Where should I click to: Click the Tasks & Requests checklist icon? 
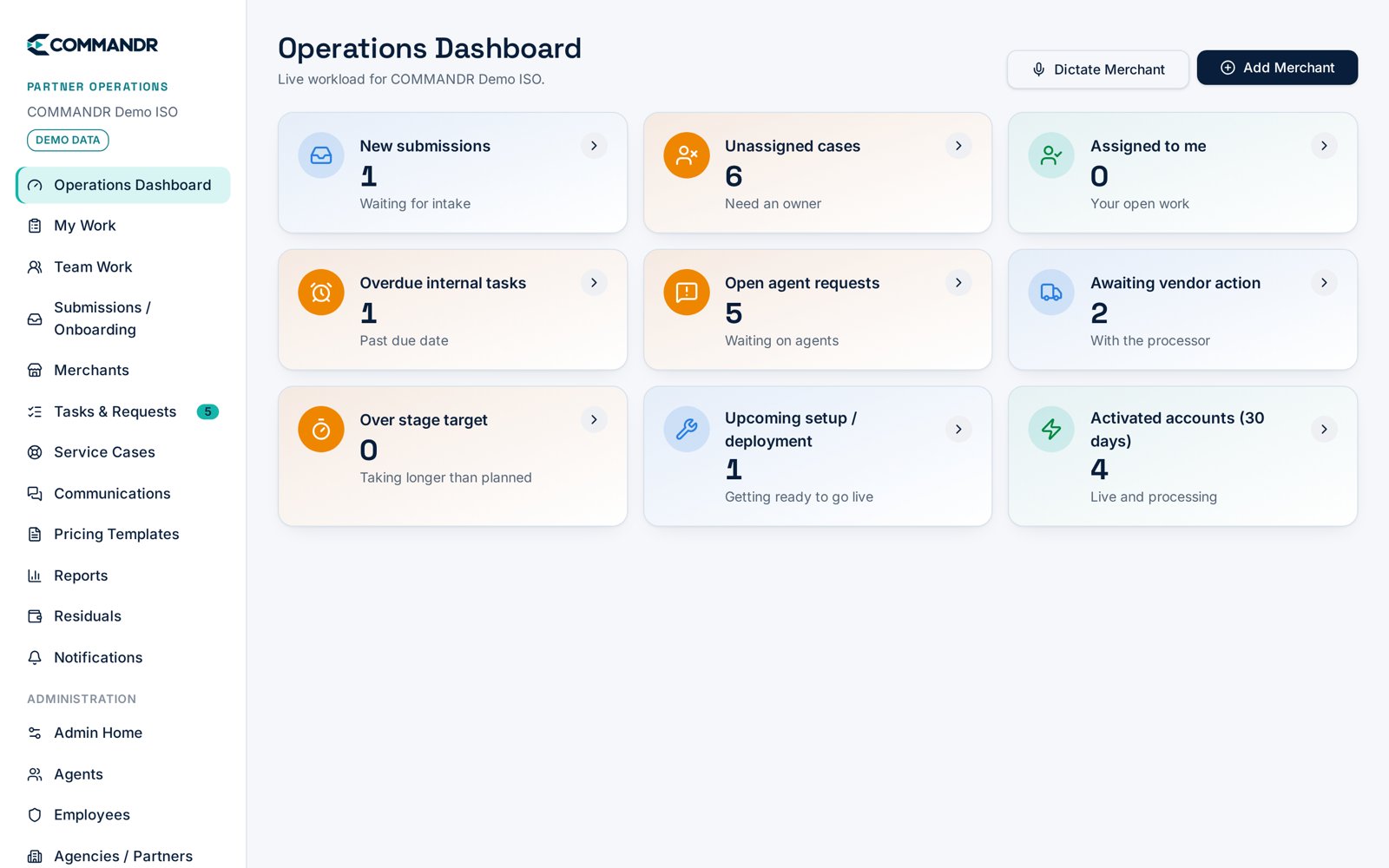coord(35,411)
